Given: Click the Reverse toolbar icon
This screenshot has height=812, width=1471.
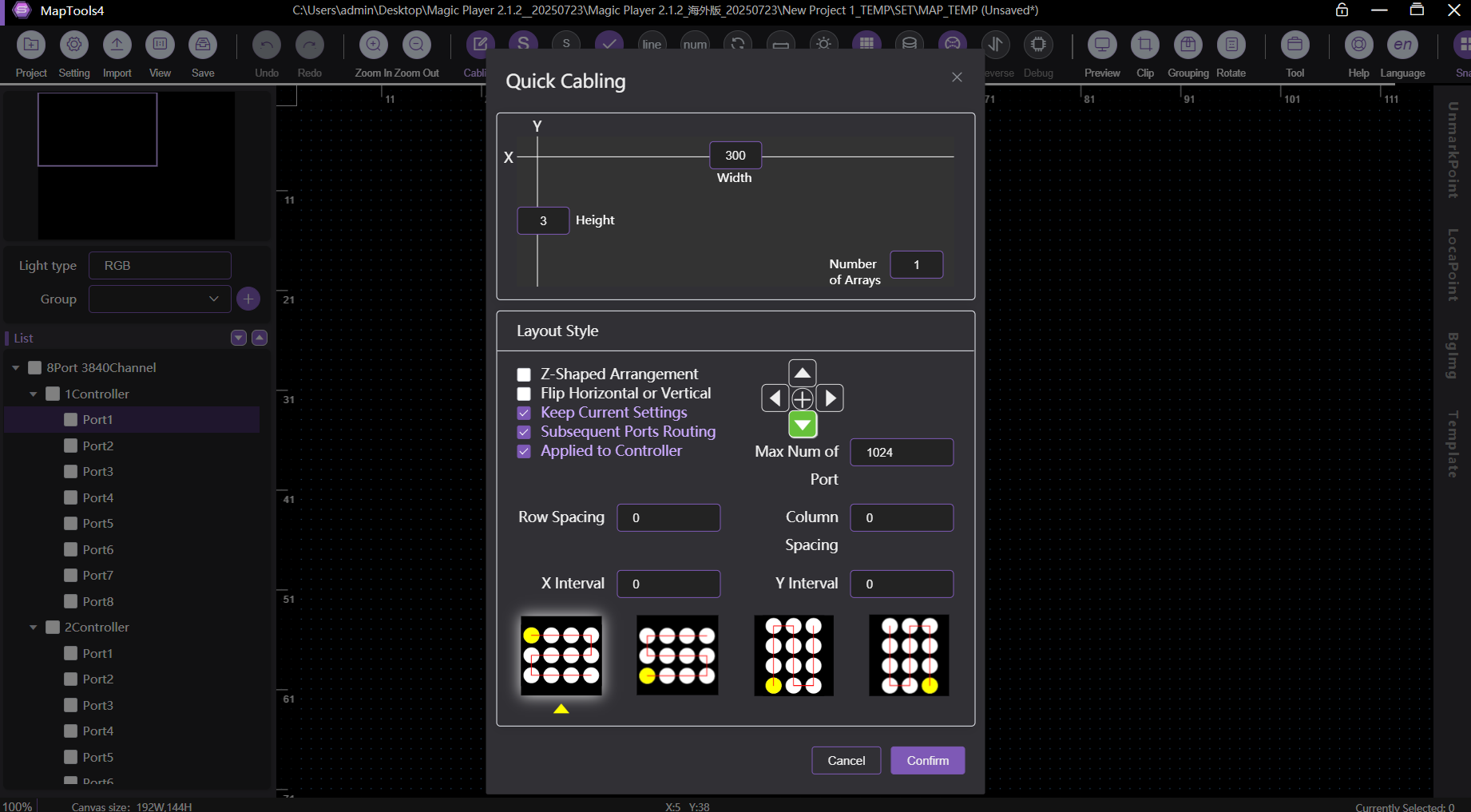Looking at the screenshot, I should click(996, 45).
